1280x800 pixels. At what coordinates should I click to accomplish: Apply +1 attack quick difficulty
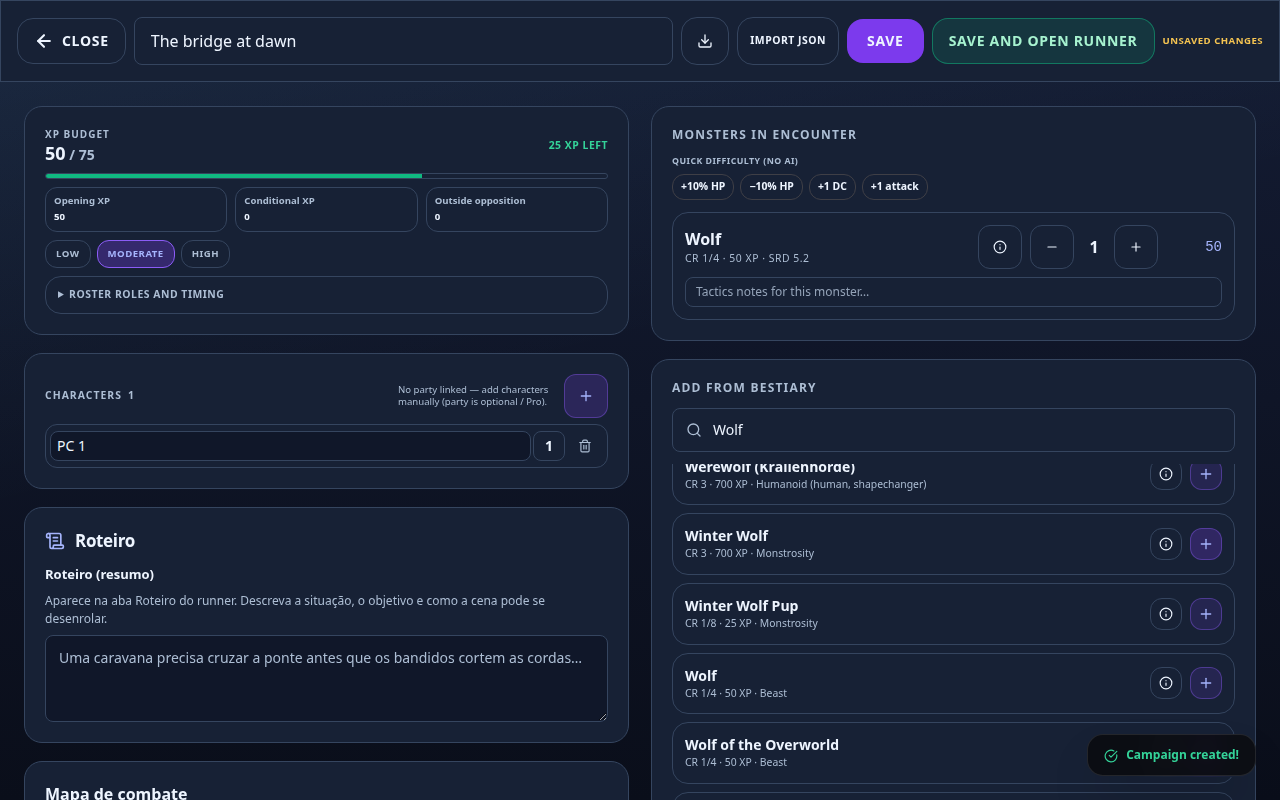click(895, 187)
